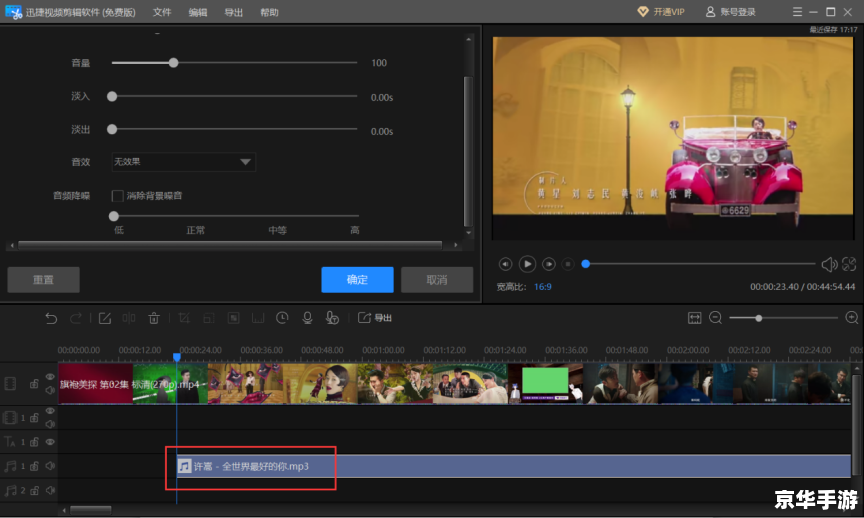Hide overlay video track 1 eye

[x=50, y=411]
